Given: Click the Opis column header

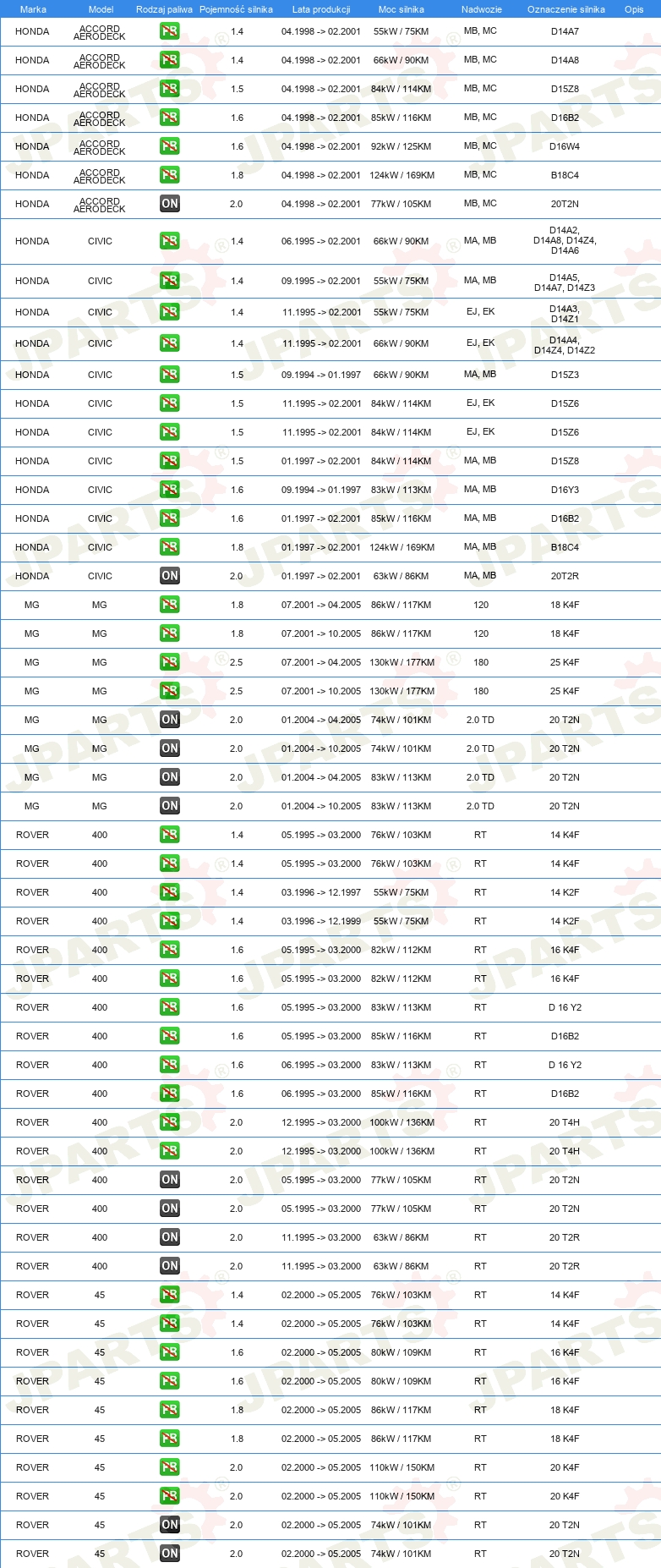Looking at the screenshot, I should 634,9.
